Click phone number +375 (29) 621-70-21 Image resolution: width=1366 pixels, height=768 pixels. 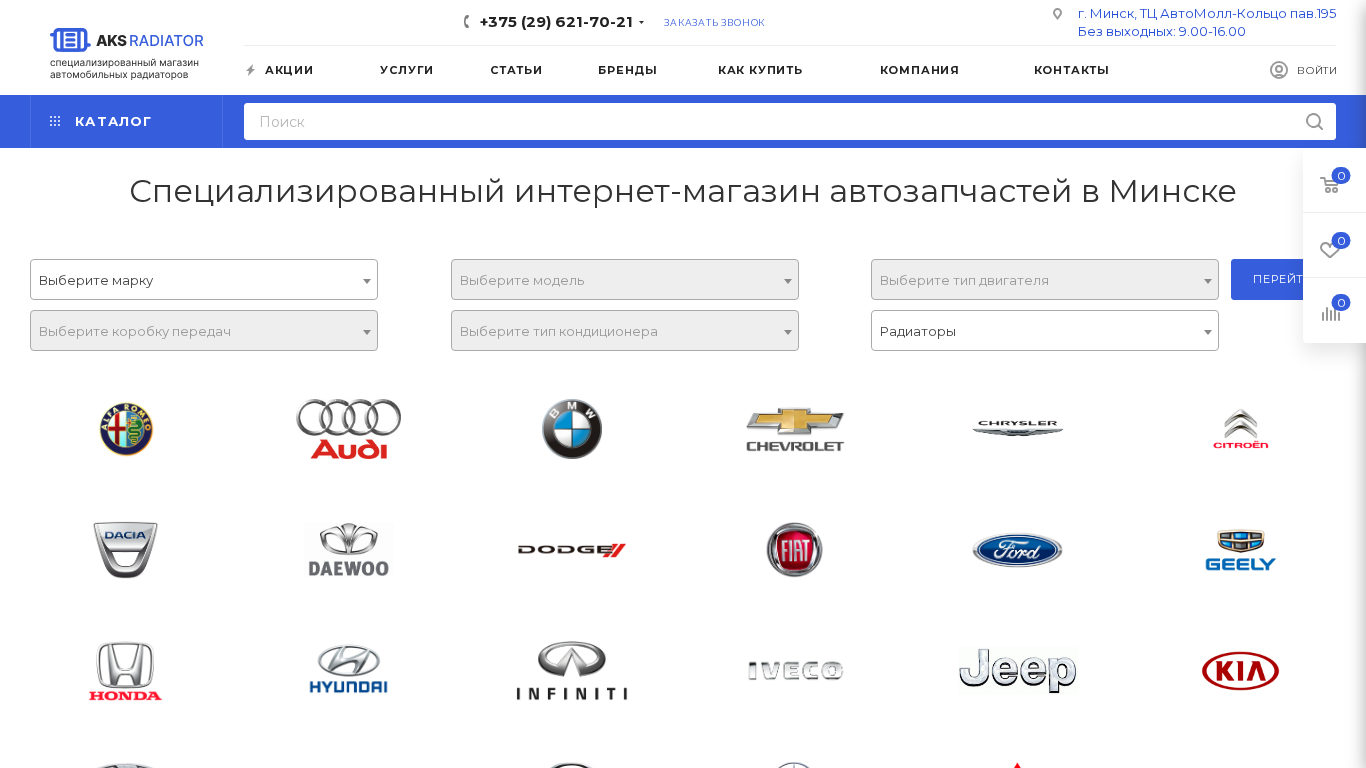pos(556,22)
